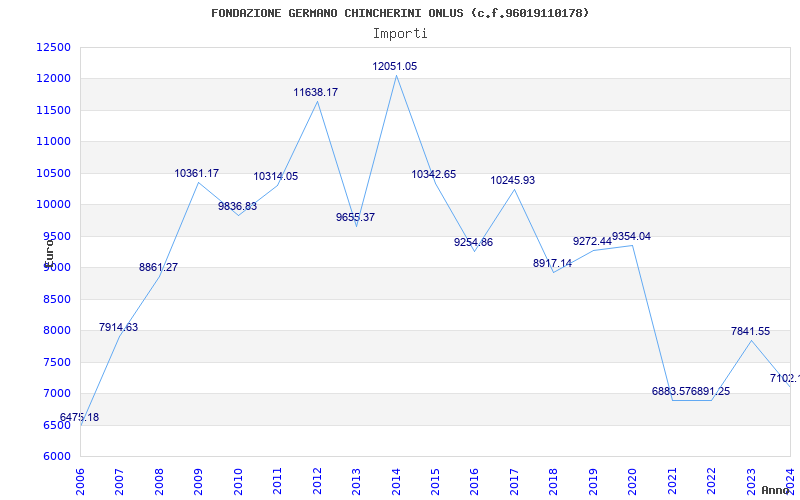Select the 2009 year axis label
This screenshot has height=500, width=800.
point(198,481)
